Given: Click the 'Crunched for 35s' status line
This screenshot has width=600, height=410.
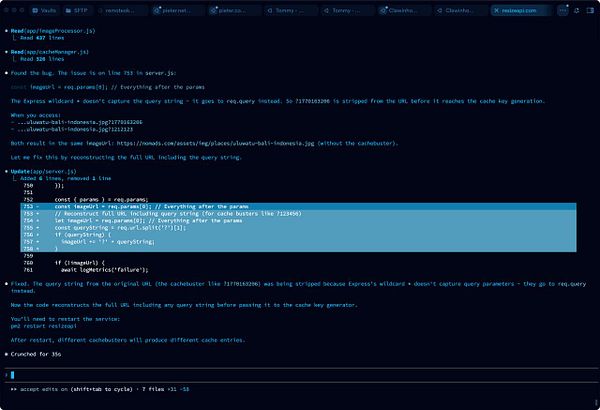Looking at the screenshot, I should click(36, 354).
